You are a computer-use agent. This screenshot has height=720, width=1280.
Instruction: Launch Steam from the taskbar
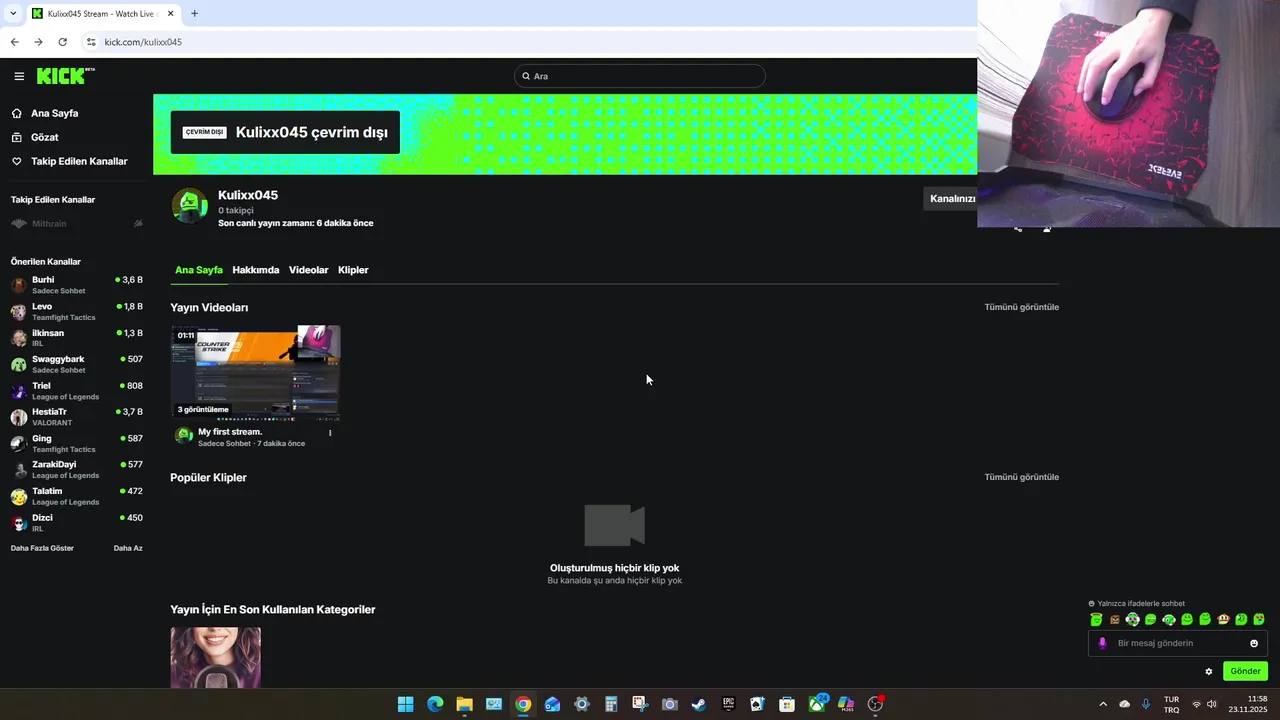[x=699, y=704]
